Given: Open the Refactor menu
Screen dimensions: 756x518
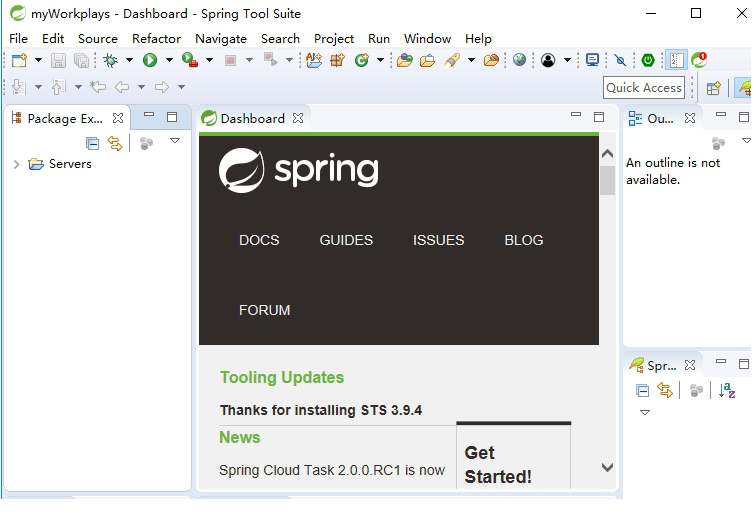Looking at the screenshot, I should 156,39.
